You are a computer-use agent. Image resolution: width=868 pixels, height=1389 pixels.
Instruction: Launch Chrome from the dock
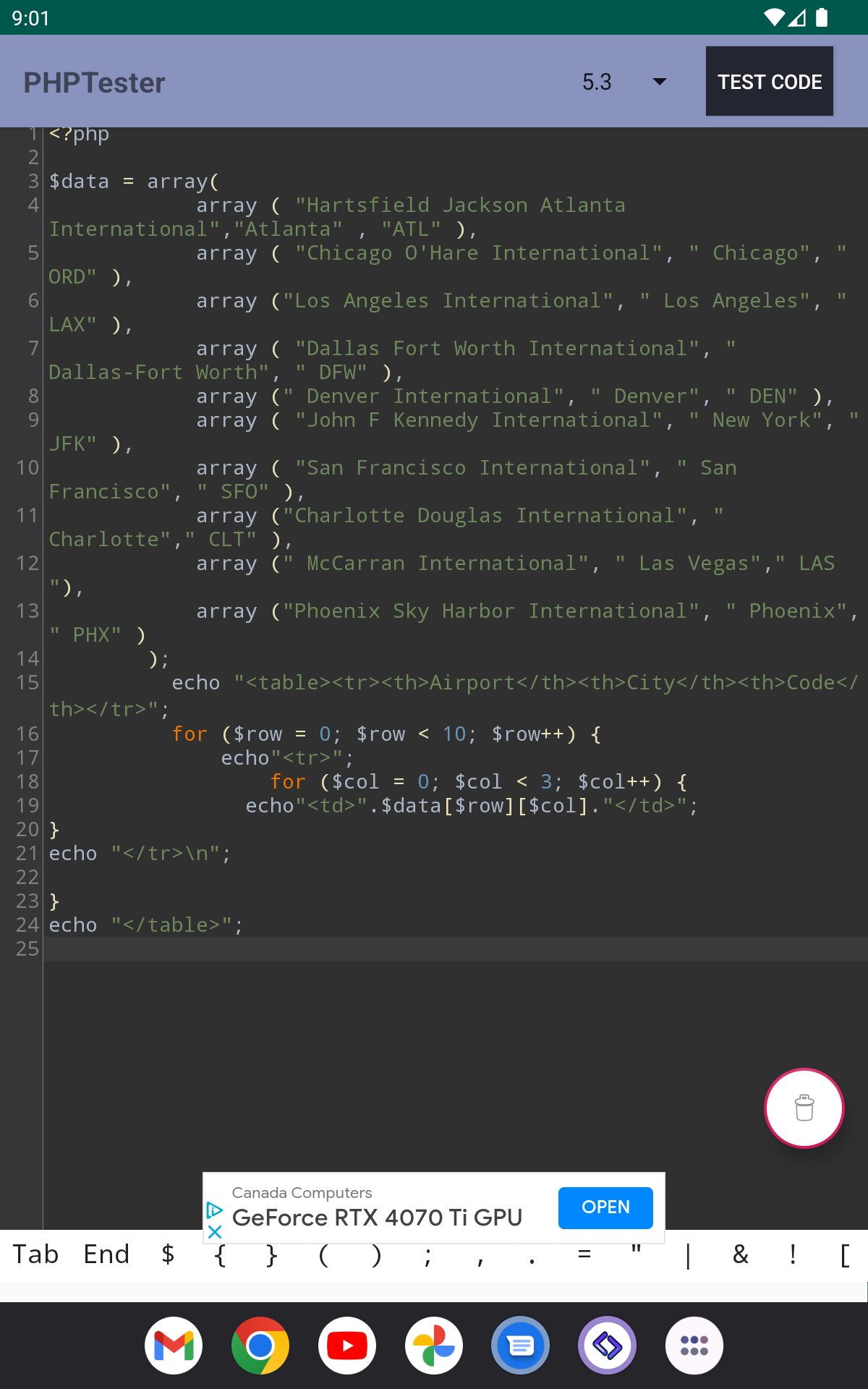pyautogui.click(x=260, y=1346)
